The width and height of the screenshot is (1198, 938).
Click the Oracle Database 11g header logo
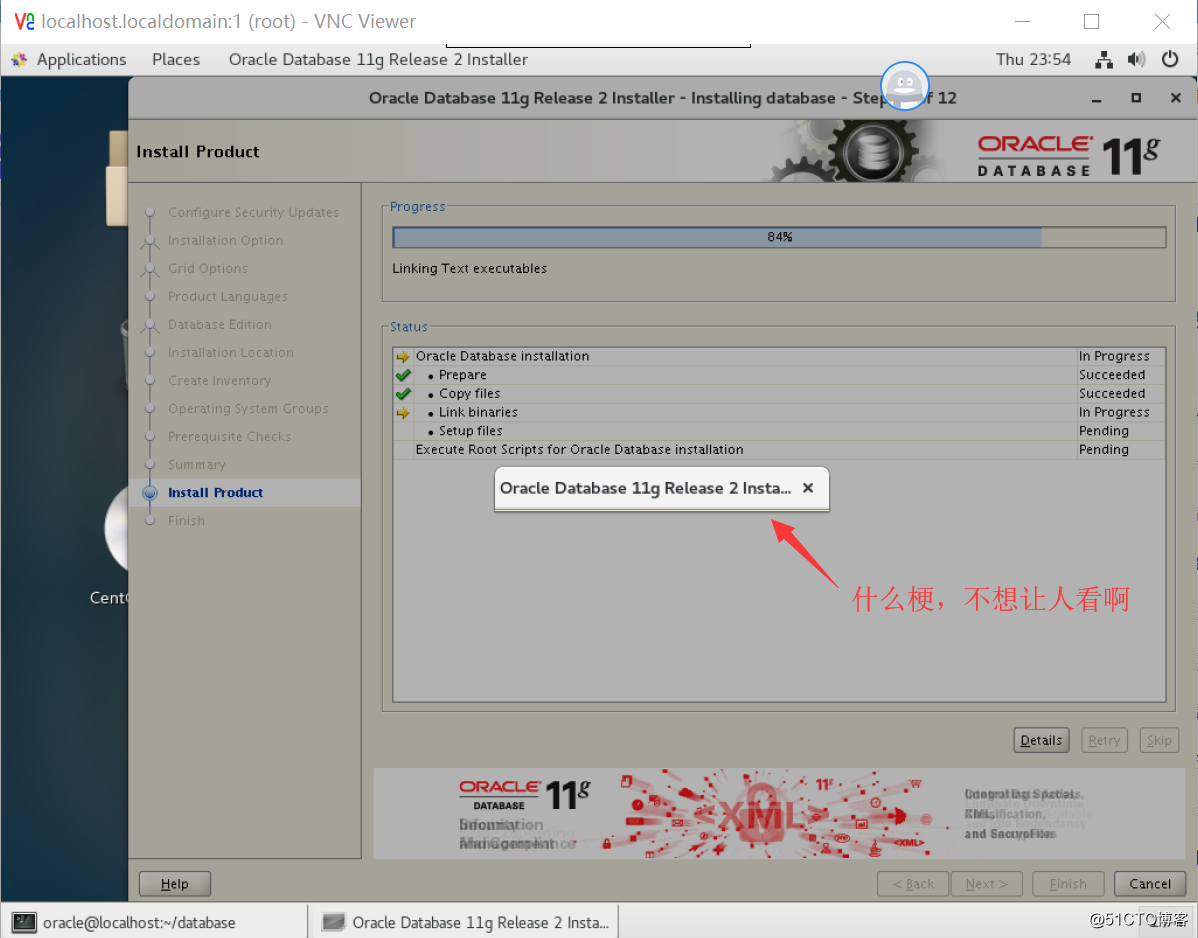[1068, 155]
